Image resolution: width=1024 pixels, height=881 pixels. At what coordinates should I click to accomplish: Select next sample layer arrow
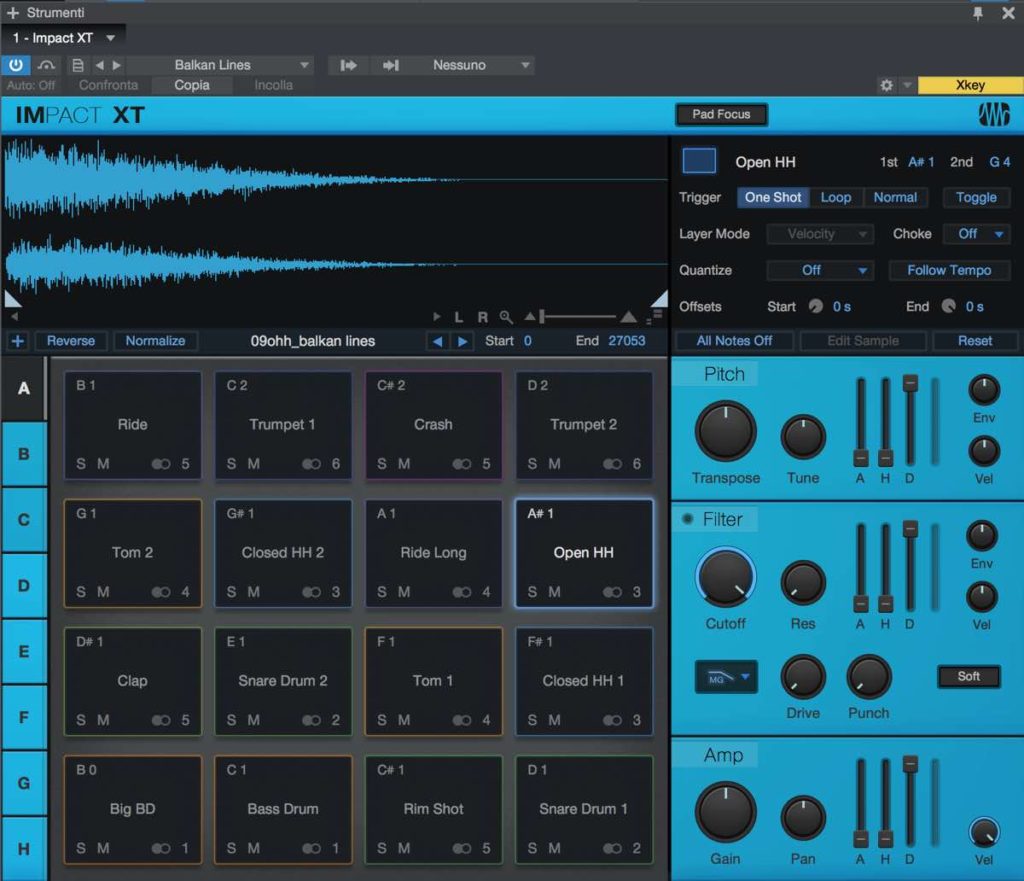(x=462, y=341)
